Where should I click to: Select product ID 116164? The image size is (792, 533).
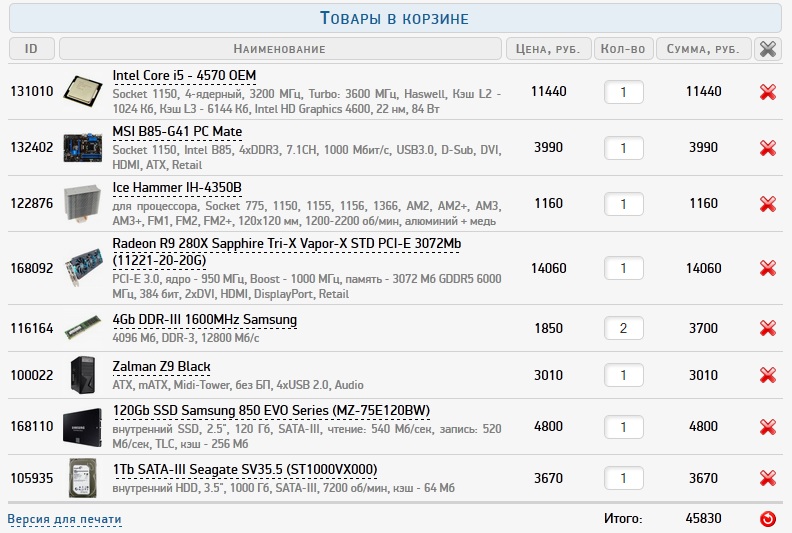(32, 328)
